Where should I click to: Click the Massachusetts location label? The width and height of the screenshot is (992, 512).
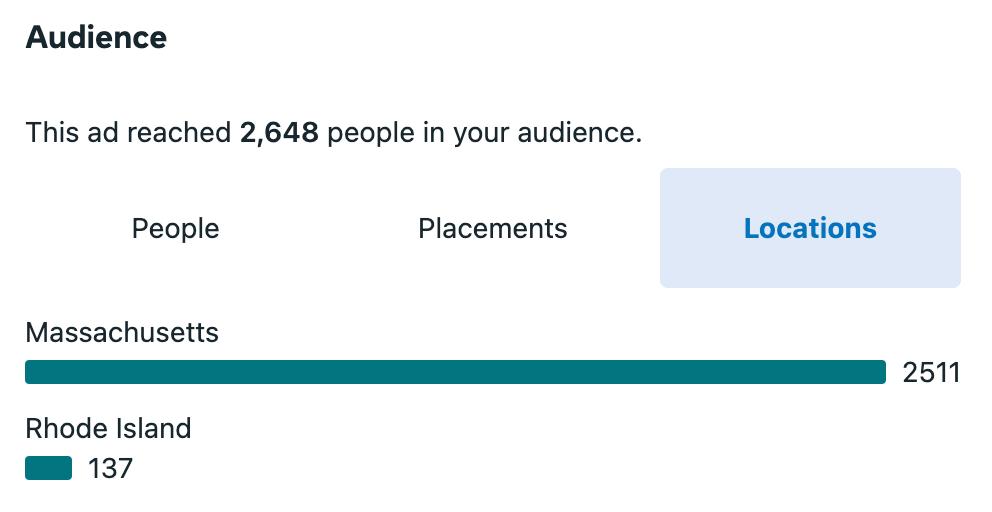click(122, 333)
